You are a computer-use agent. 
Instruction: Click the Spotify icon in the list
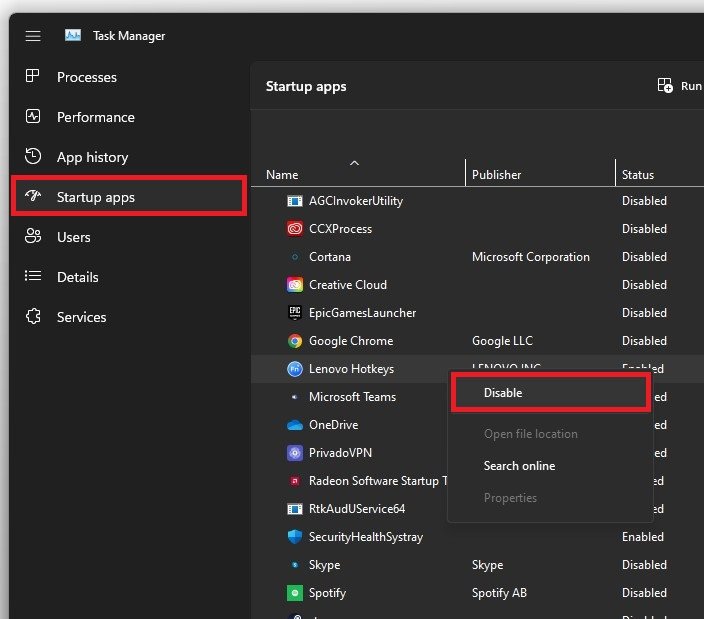coord(295,593)
